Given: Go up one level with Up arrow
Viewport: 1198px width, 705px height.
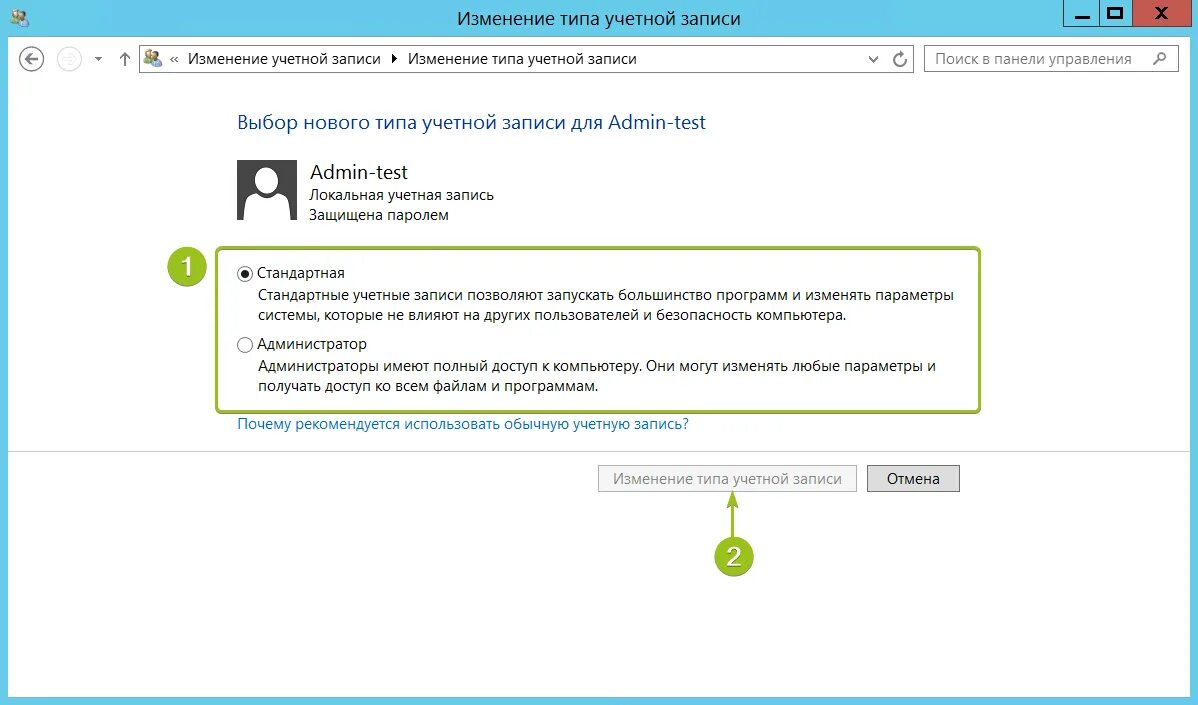Looking at the screenshot, I should tap(125, 59).
